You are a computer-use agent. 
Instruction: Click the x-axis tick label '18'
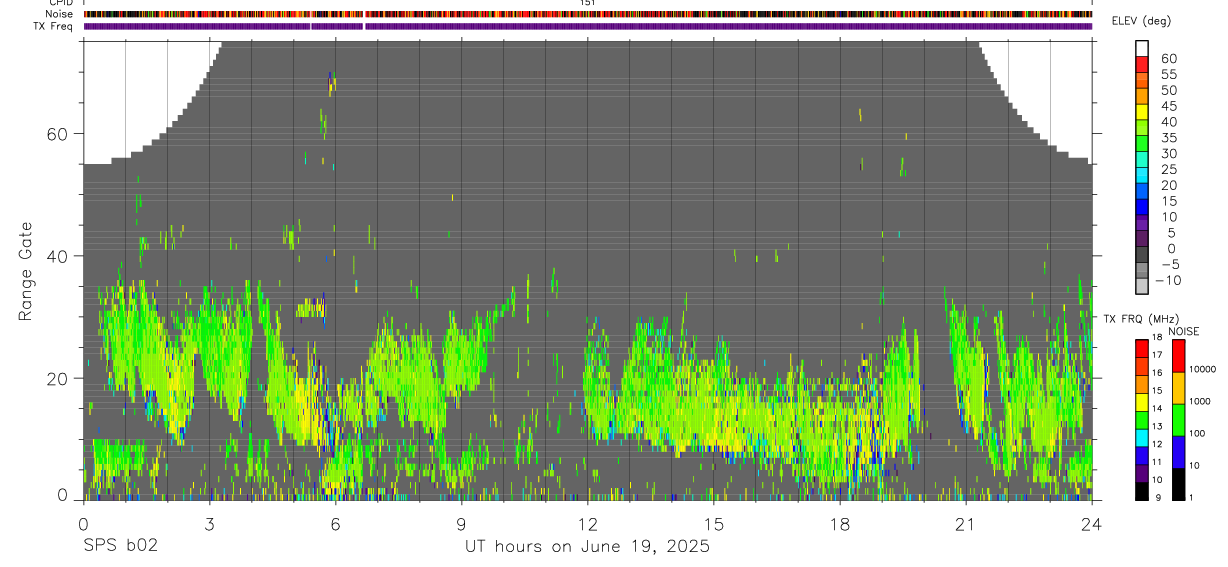click(x=839, y=523)
